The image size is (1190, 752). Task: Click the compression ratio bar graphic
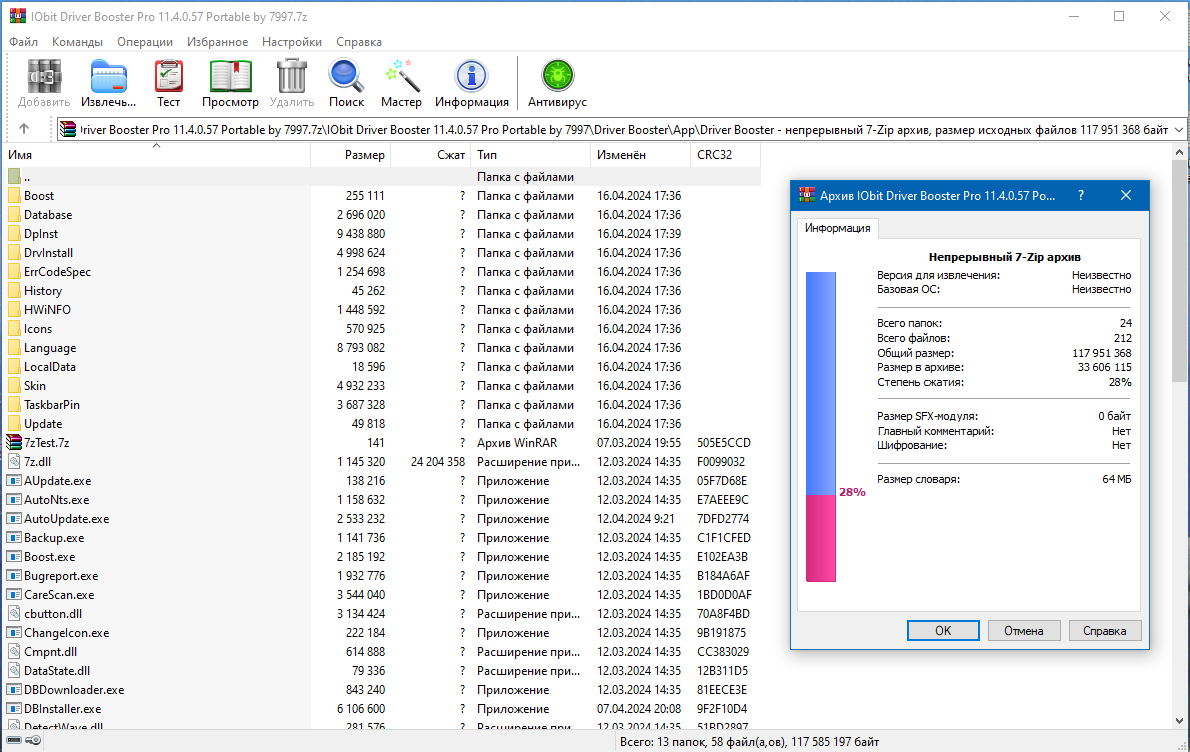pos(820,428)
